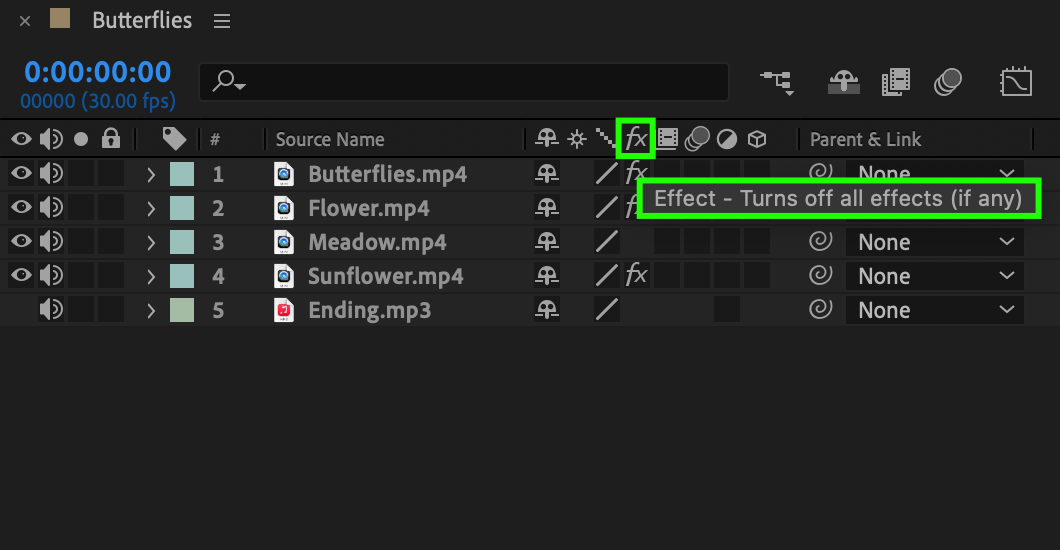Open the Graph Editor
Image resolution: width=1060 pixels, height=550 pixels.
[1015, 82]
